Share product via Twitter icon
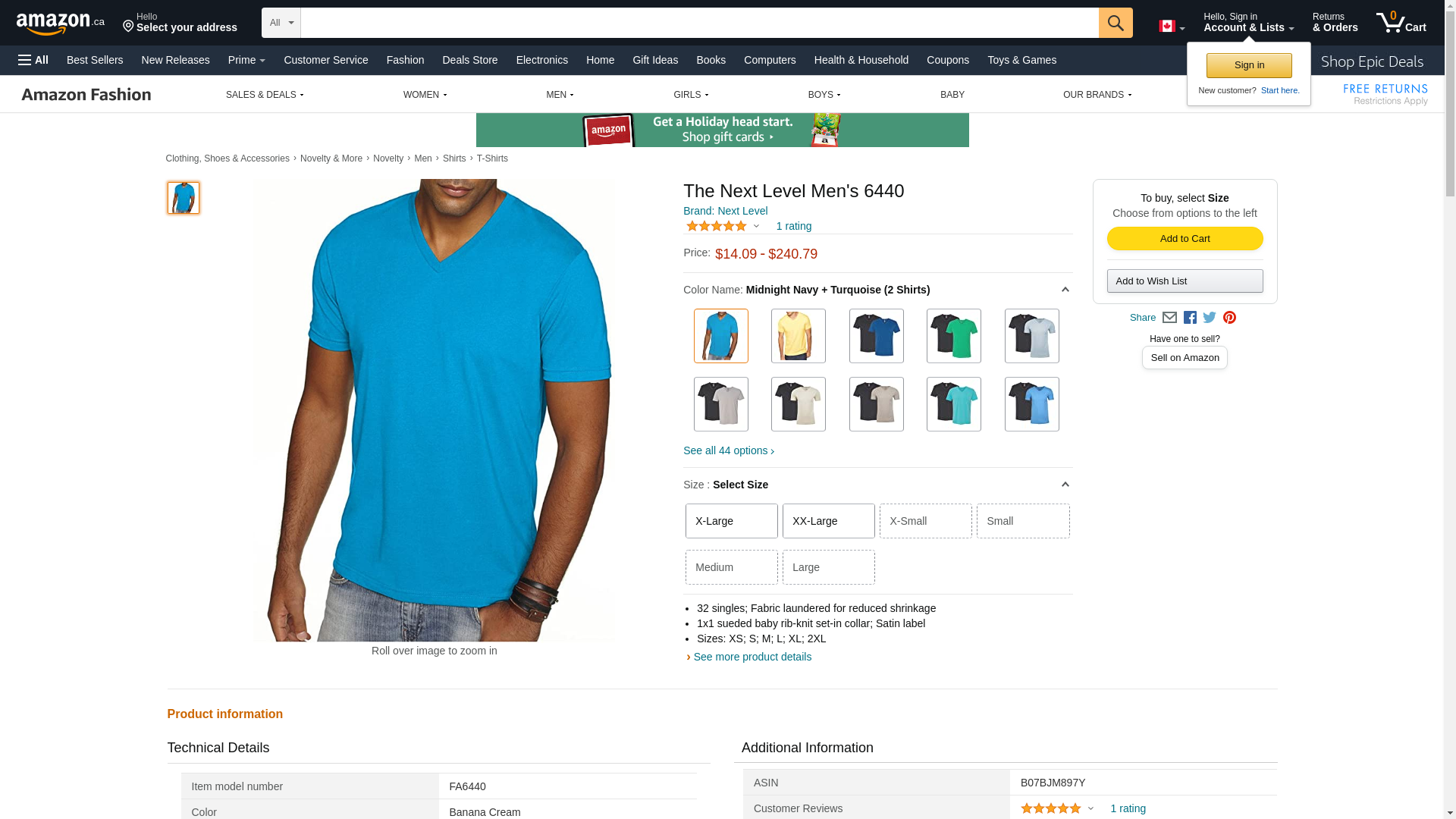1456x819 pixels. tap(1210, 318)
